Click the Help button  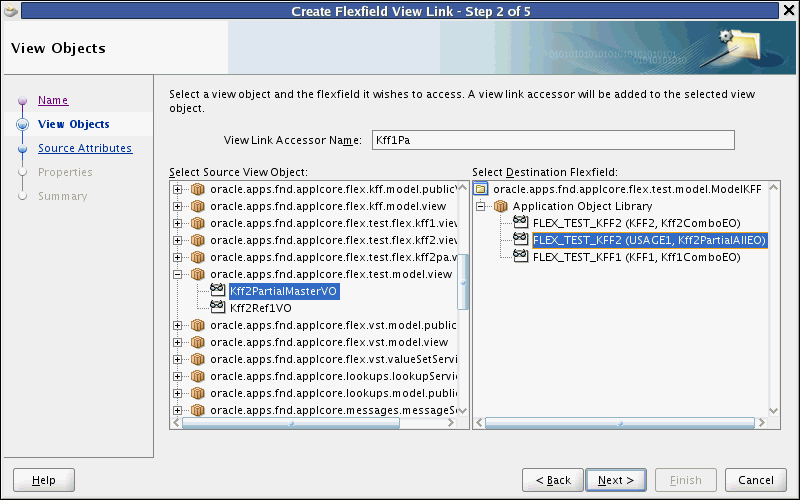point(44,480)
